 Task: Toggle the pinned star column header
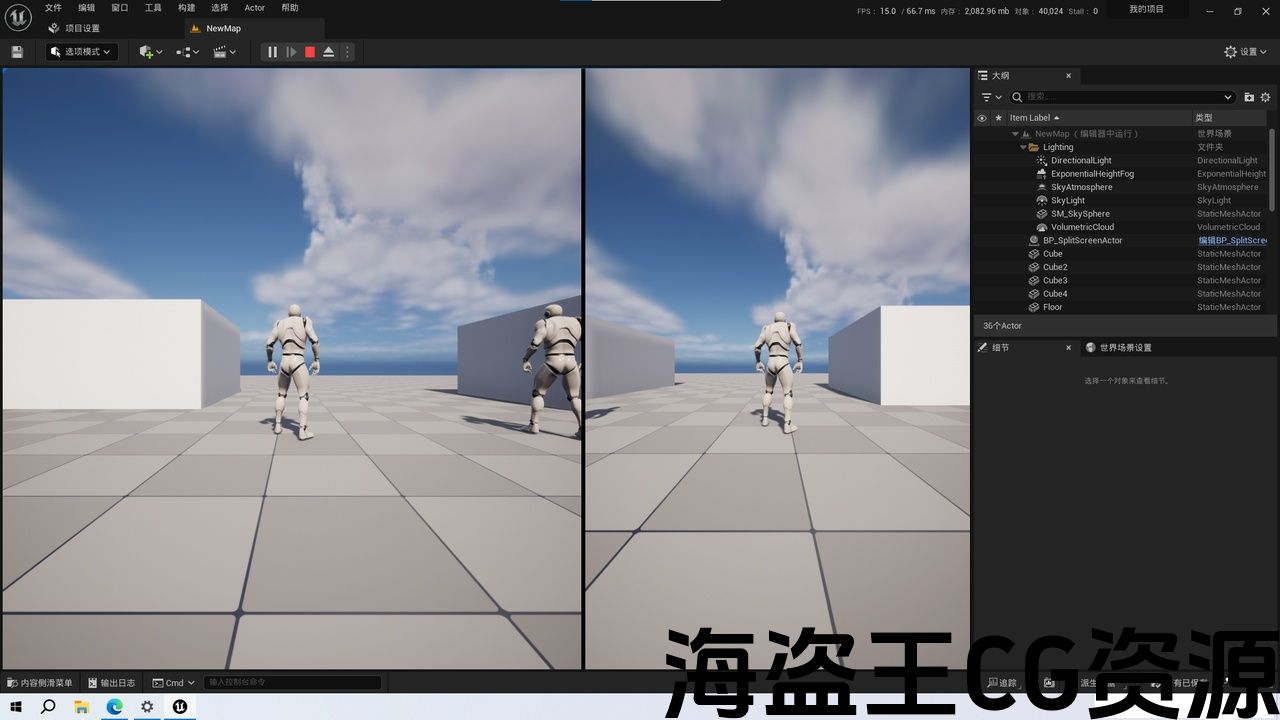998,118
